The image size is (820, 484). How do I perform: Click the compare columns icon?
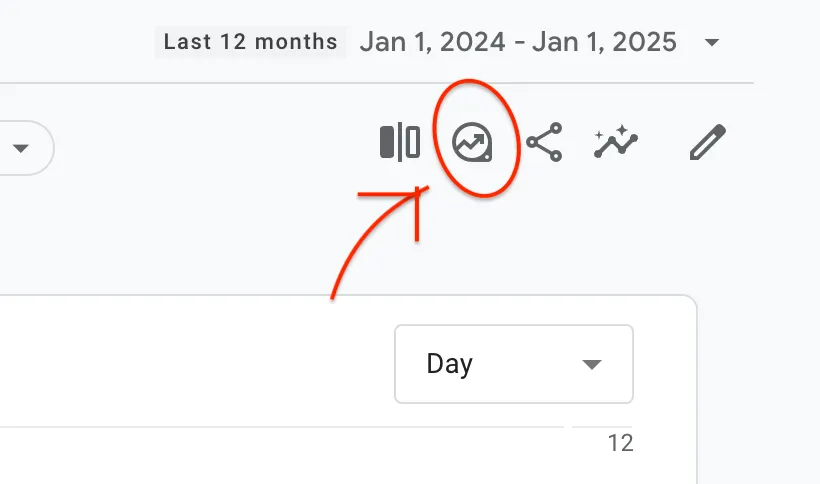pos(400,142)
